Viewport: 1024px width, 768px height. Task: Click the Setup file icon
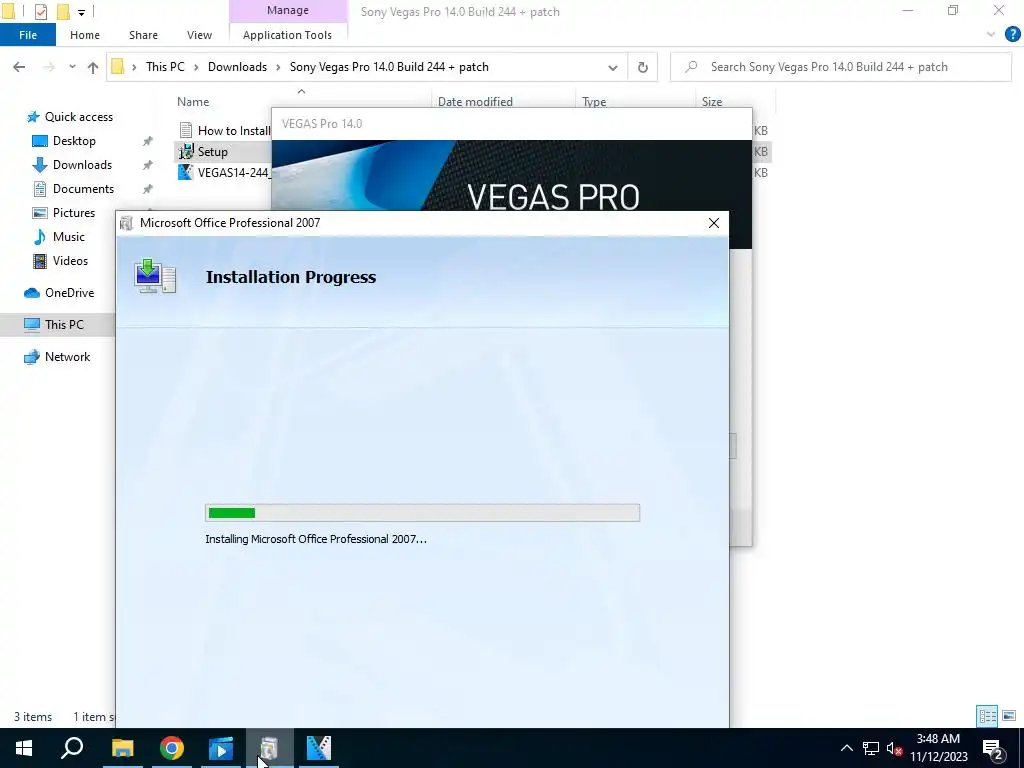point(186,152)
